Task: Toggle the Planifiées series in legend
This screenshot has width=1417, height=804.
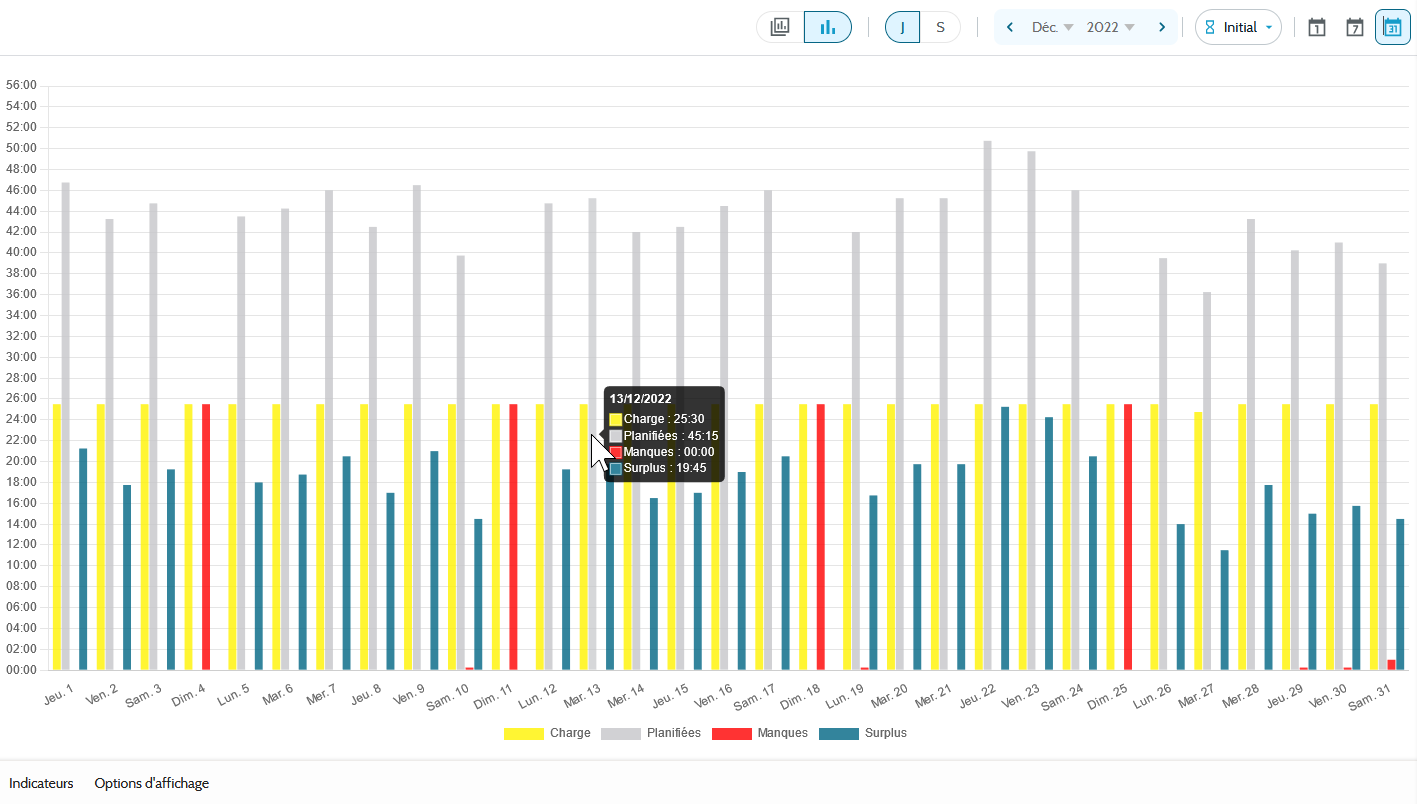Action: click(651, 733)
